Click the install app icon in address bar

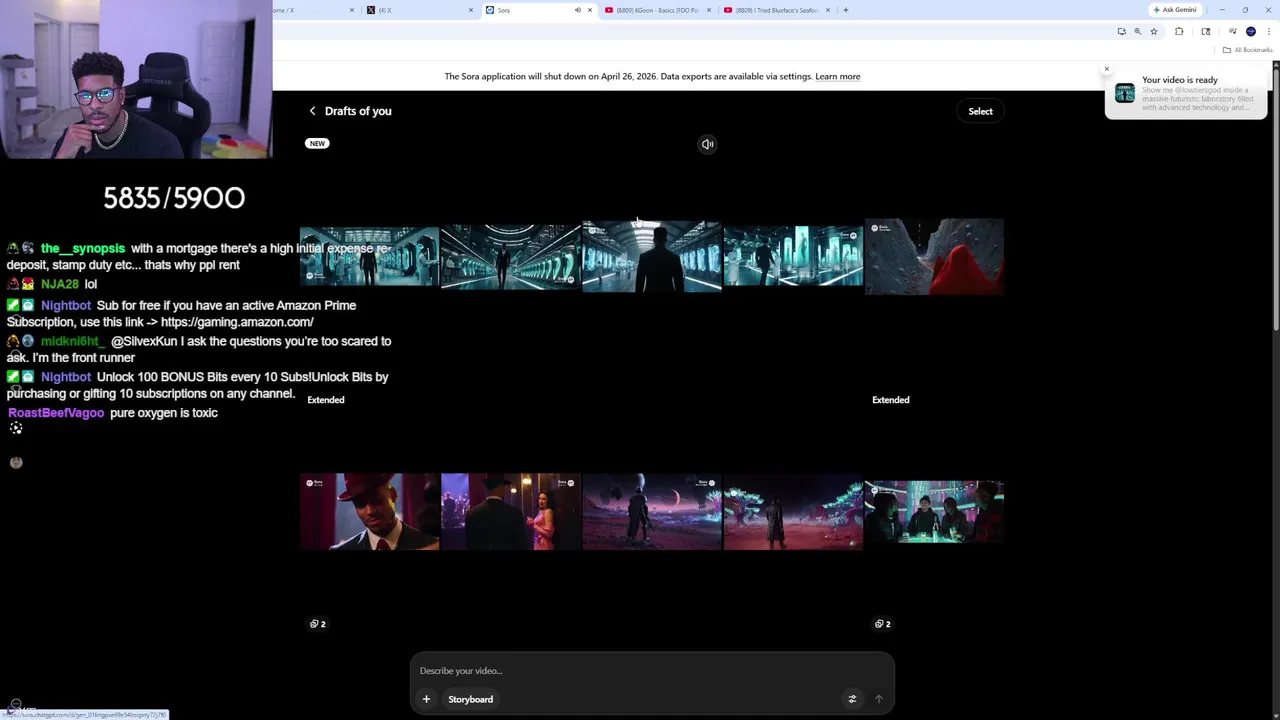pos(1121,31)
